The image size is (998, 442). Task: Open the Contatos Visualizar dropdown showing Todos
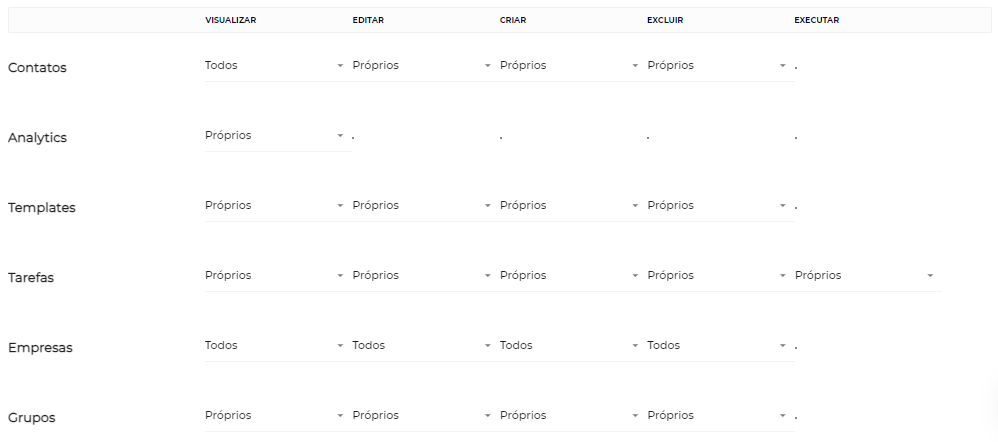tap(274, 66)
